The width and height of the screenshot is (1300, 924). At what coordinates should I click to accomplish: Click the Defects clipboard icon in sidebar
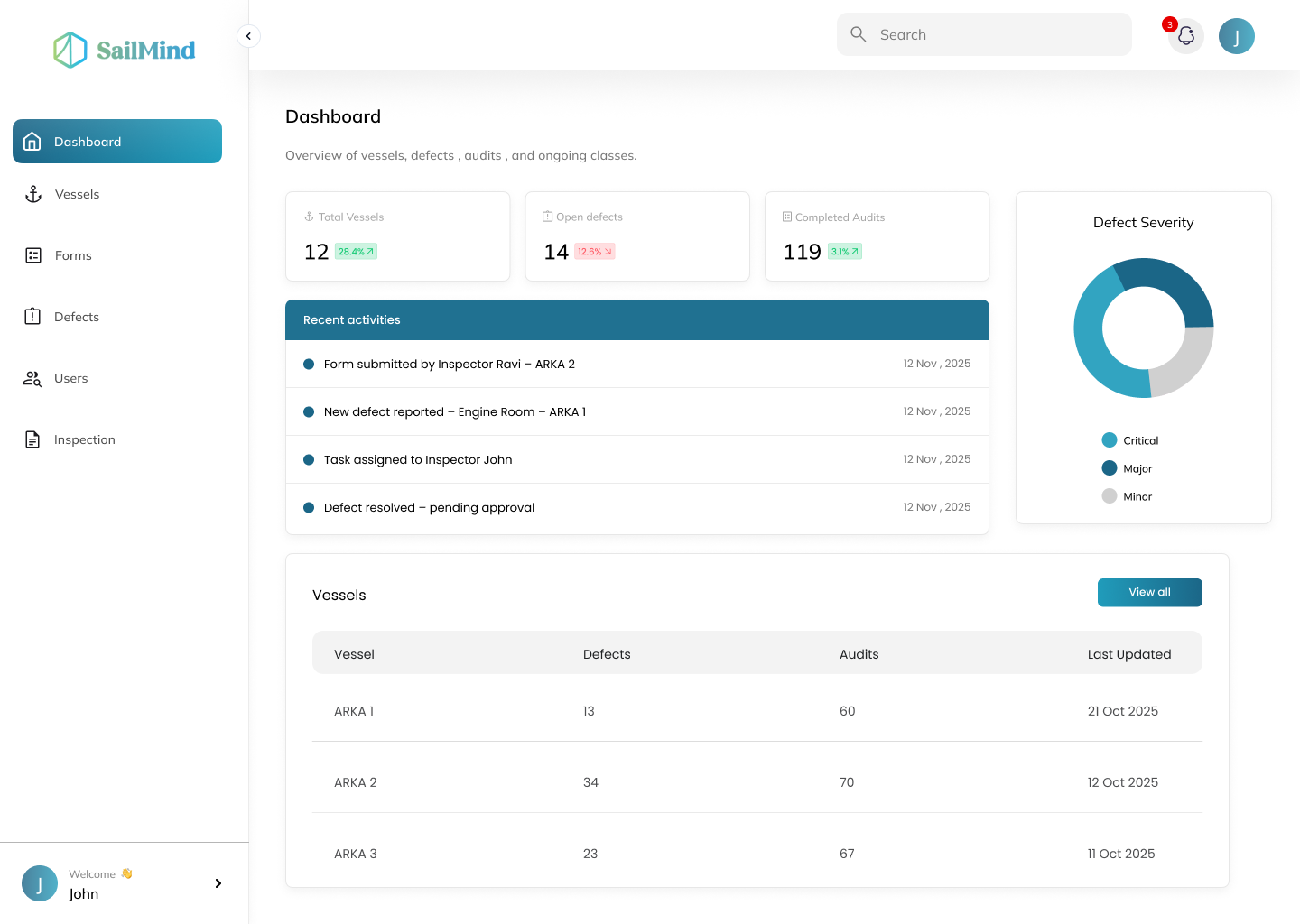[32, 317]
